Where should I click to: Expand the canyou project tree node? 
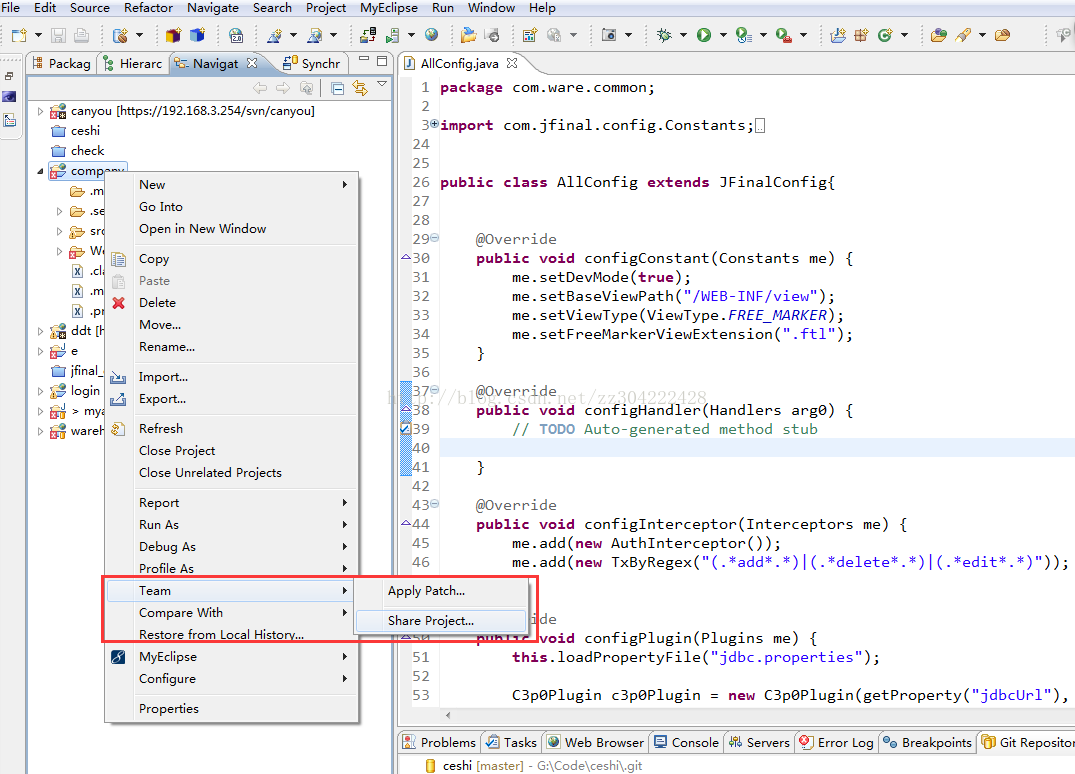click(x=40, y=111)
